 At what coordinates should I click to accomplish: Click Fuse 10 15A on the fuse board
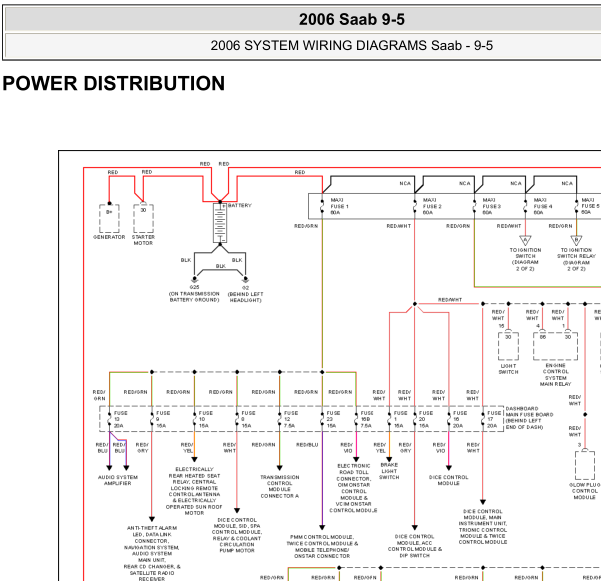coord(195,419)
